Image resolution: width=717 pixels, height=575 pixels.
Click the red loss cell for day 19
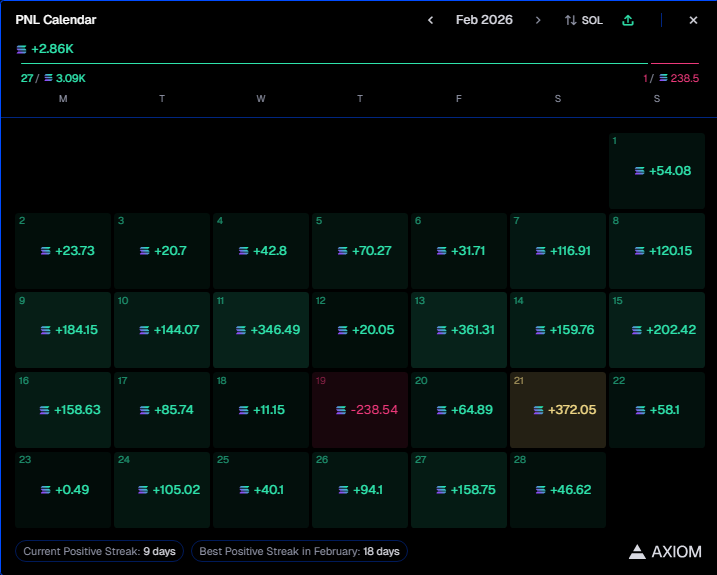pos(360,410)
